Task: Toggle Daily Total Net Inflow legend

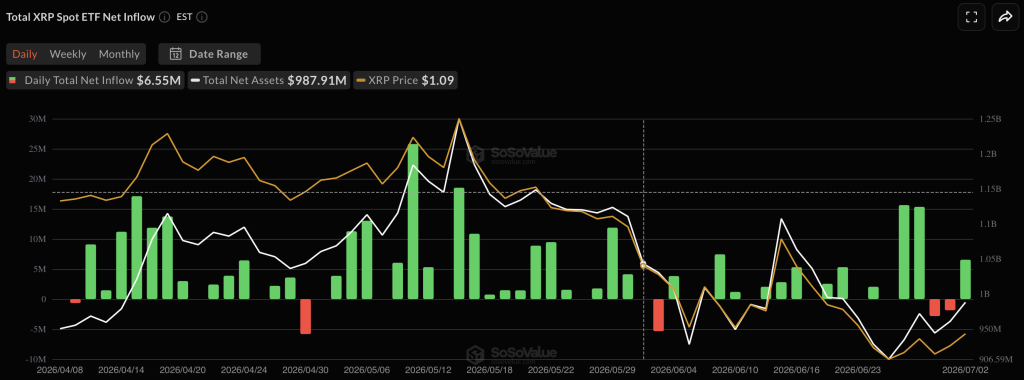Action: pos(95,81)
